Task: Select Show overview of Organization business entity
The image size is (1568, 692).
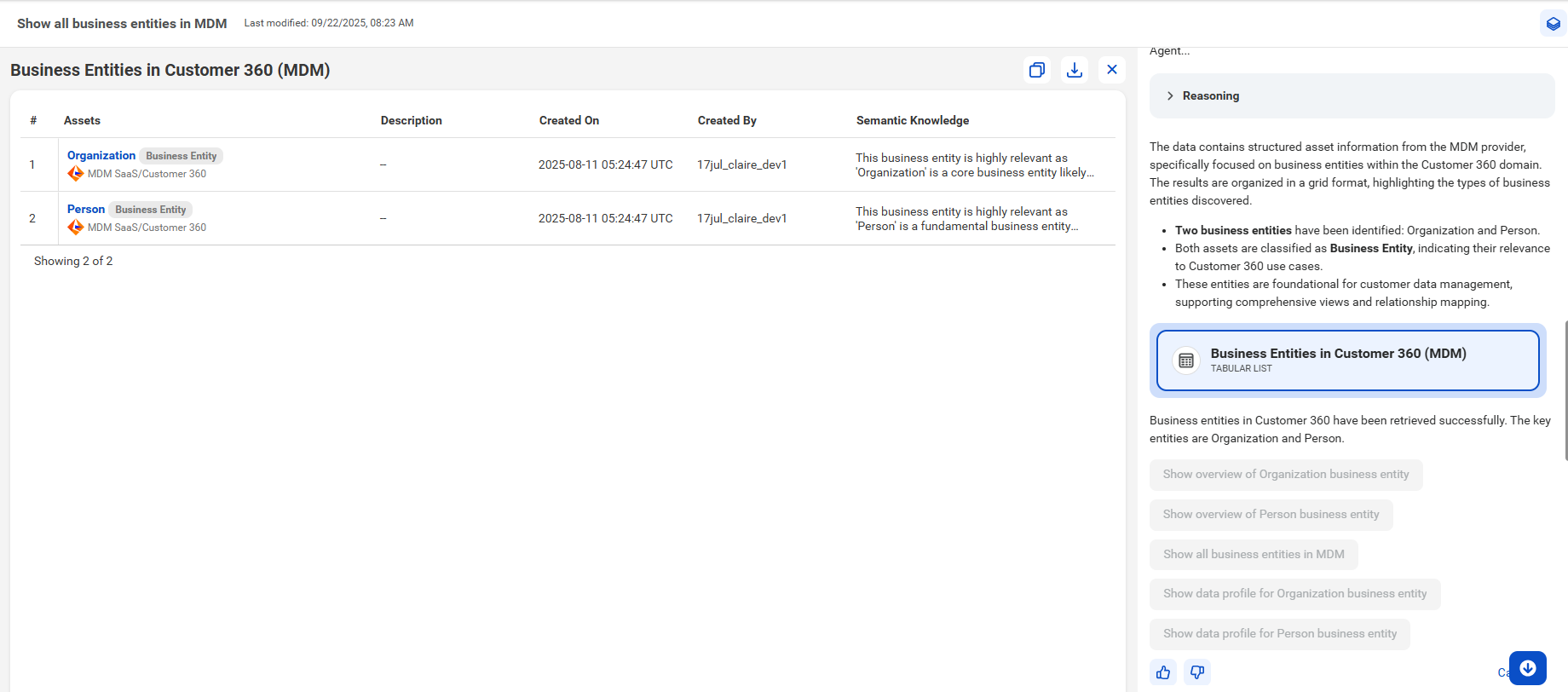Action: [x=1286, y=475]
